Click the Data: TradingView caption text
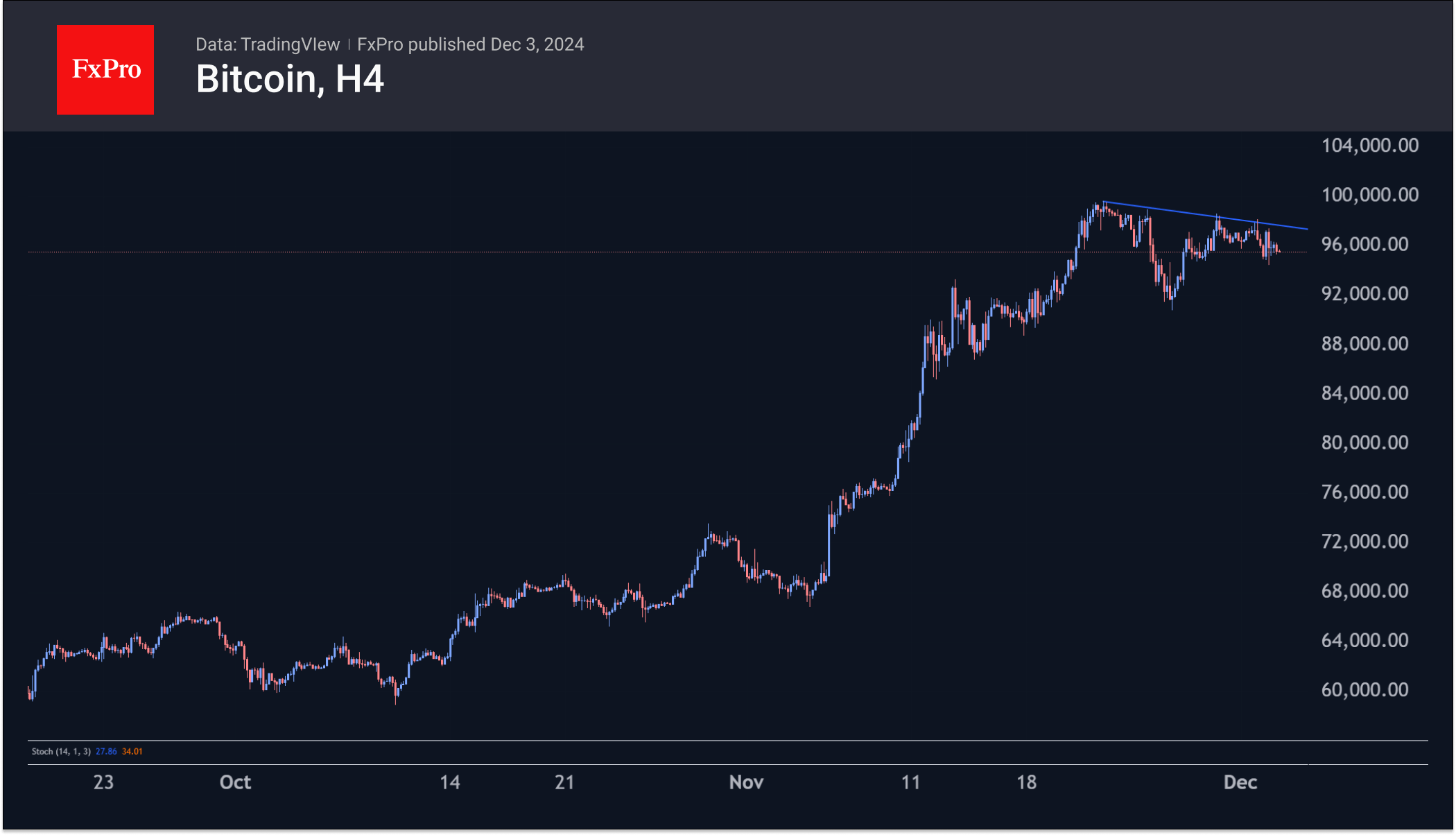Viewport: 1456px width, 835px height. pos(268,44)
